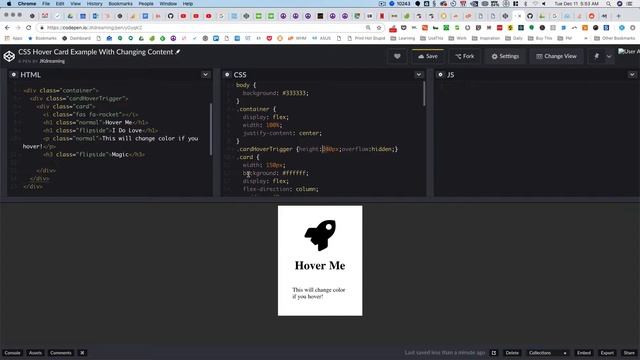640x360 pixels.
Task: Open the Console panel
Action: tap(12, 353)
